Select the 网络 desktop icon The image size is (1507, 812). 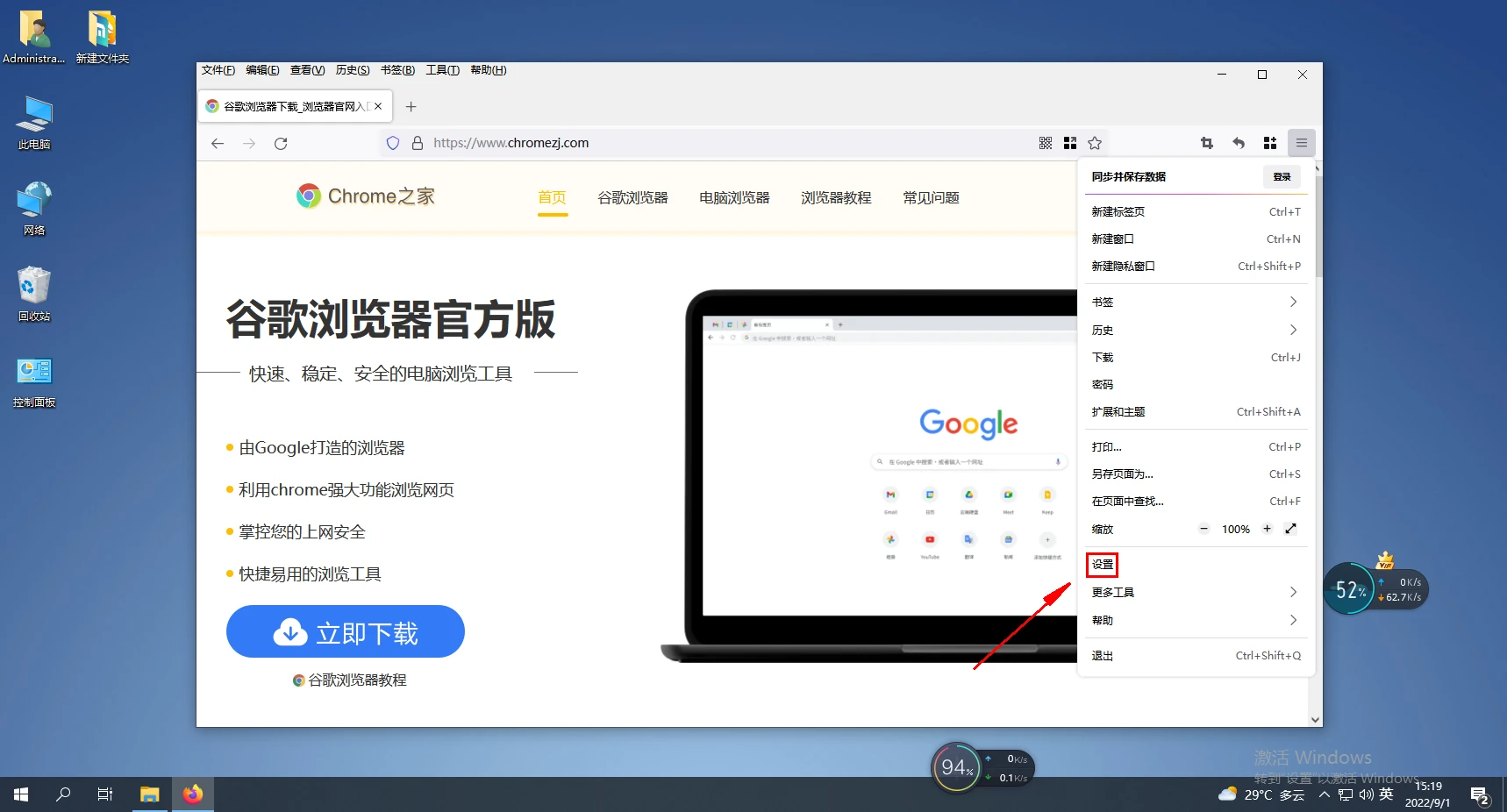coord(34,209)
